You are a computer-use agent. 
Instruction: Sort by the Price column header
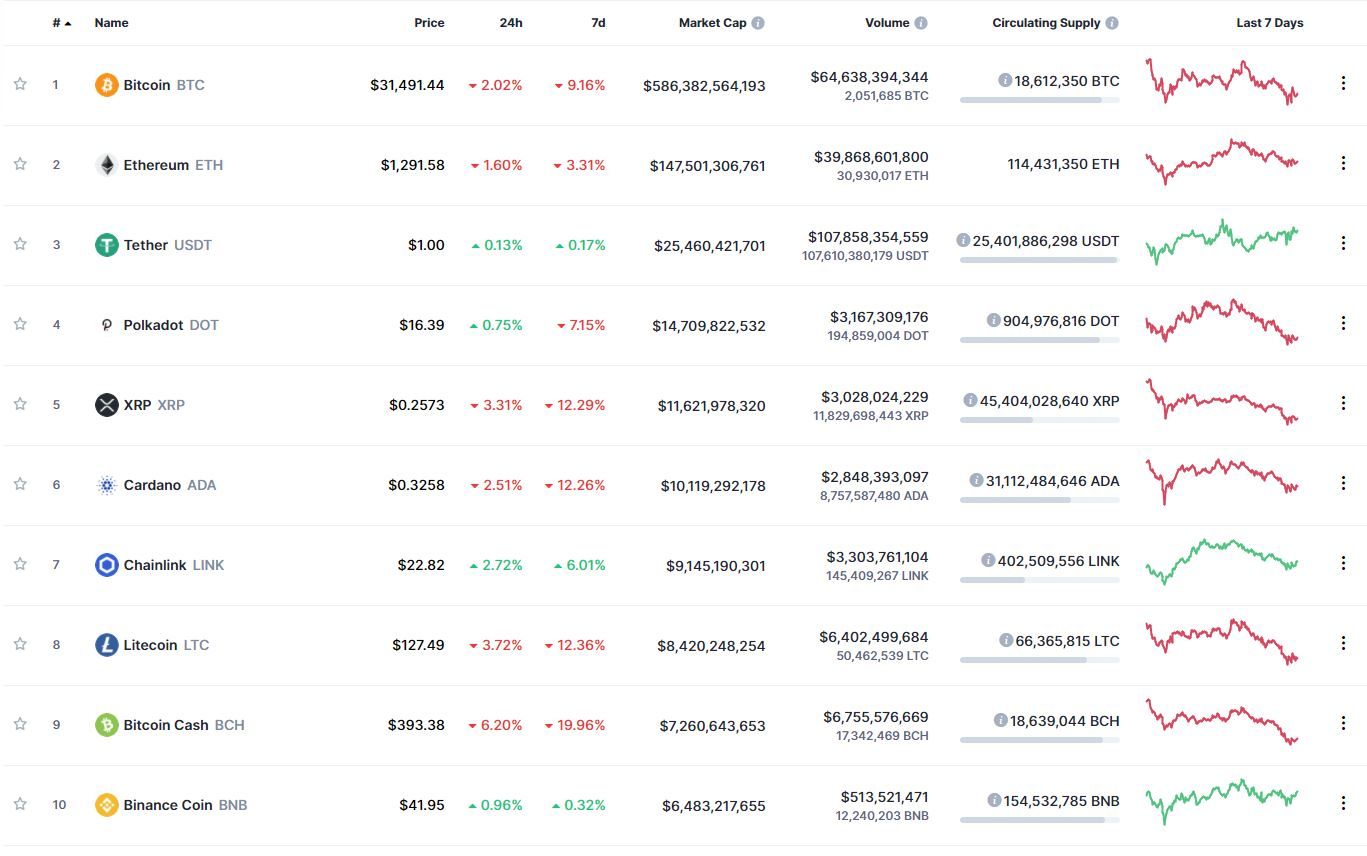click(x=429, y=23)
